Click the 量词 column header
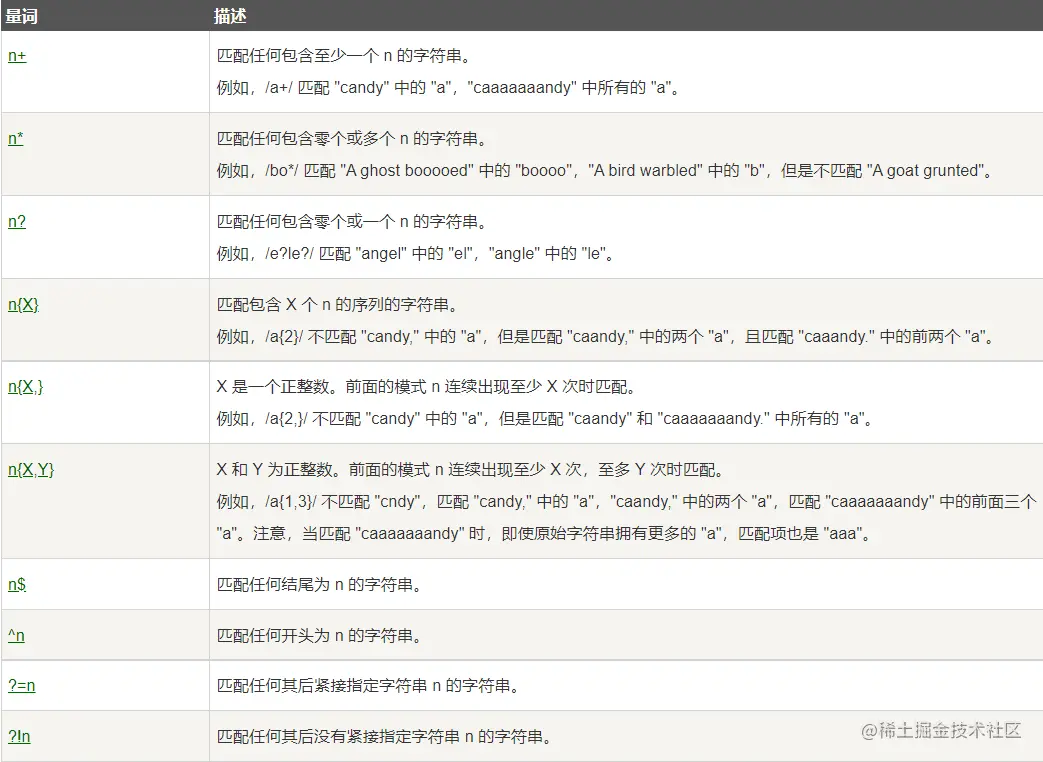 coord(21,16)
